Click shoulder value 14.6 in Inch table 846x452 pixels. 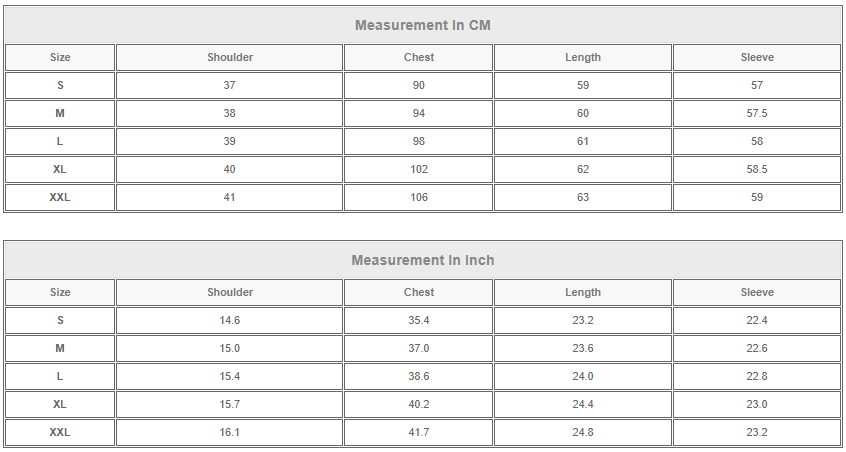230,320
